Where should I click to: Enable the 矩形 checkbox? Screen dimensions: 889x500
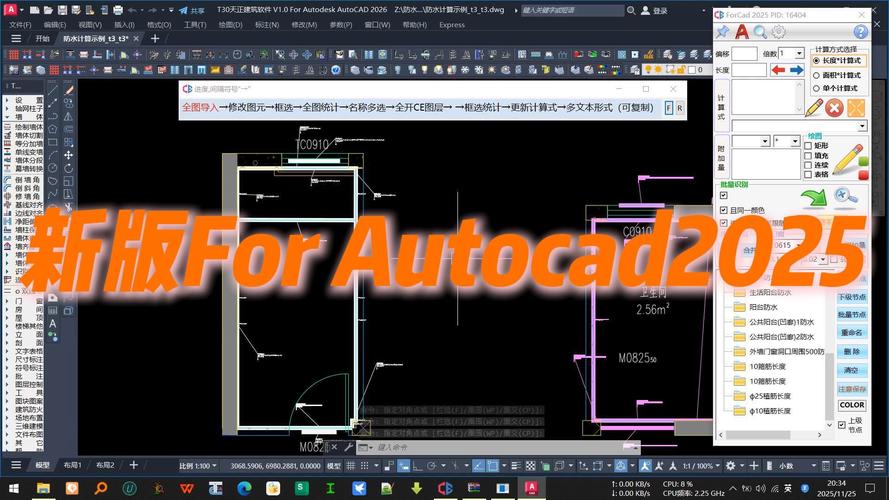[x=808, y=146]
